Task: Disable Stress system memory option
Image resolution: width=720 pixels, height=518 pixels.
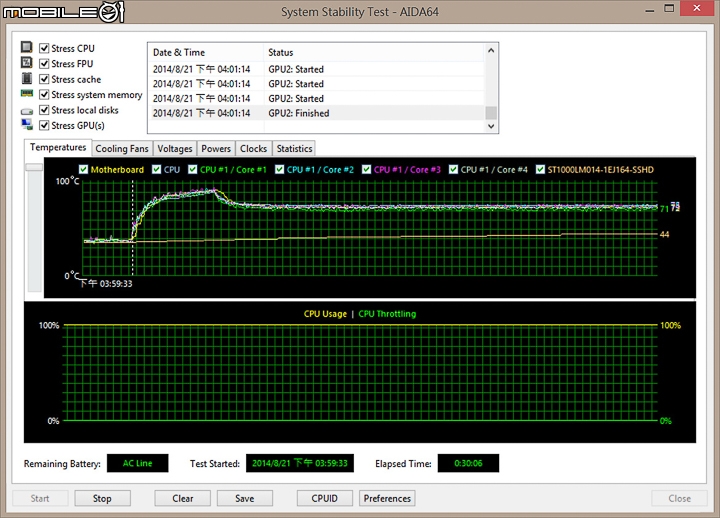Action: pos(44,95)
